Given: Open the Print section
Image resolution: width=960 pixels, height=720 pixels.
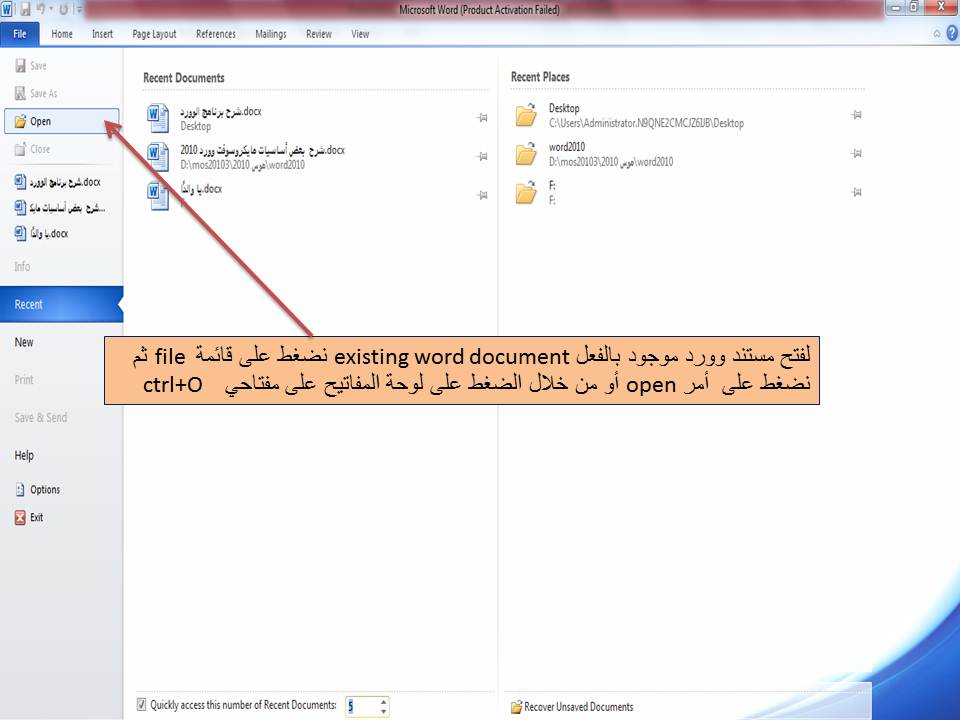Looking at the screenshot, I should pyautogui.click(x=24, y=380).
